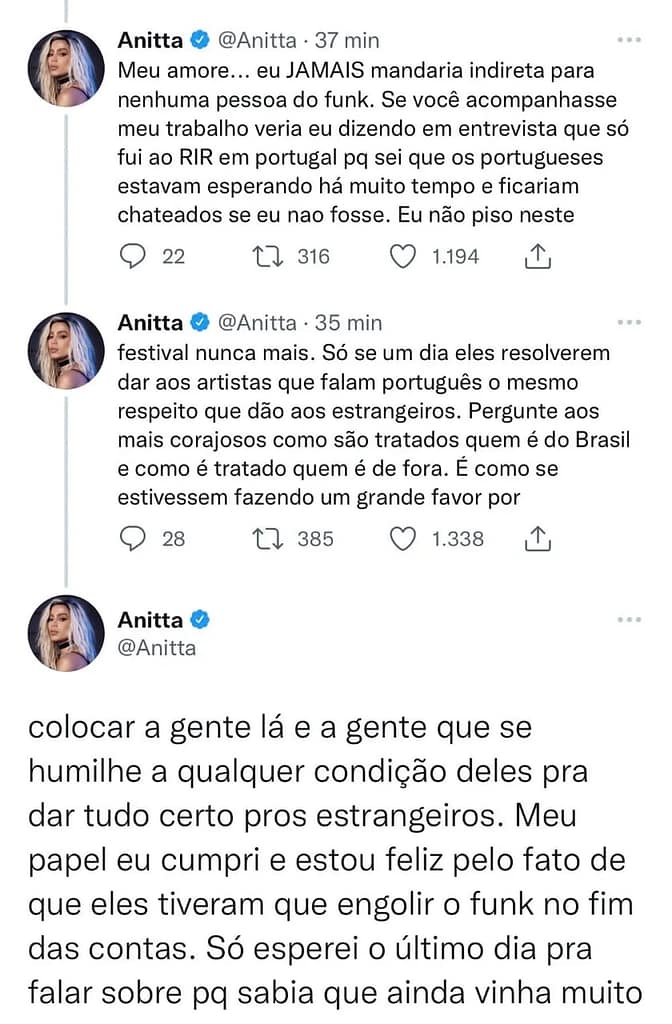
Task: Reply to the 37 min tweet
Action: click(133, 257)
